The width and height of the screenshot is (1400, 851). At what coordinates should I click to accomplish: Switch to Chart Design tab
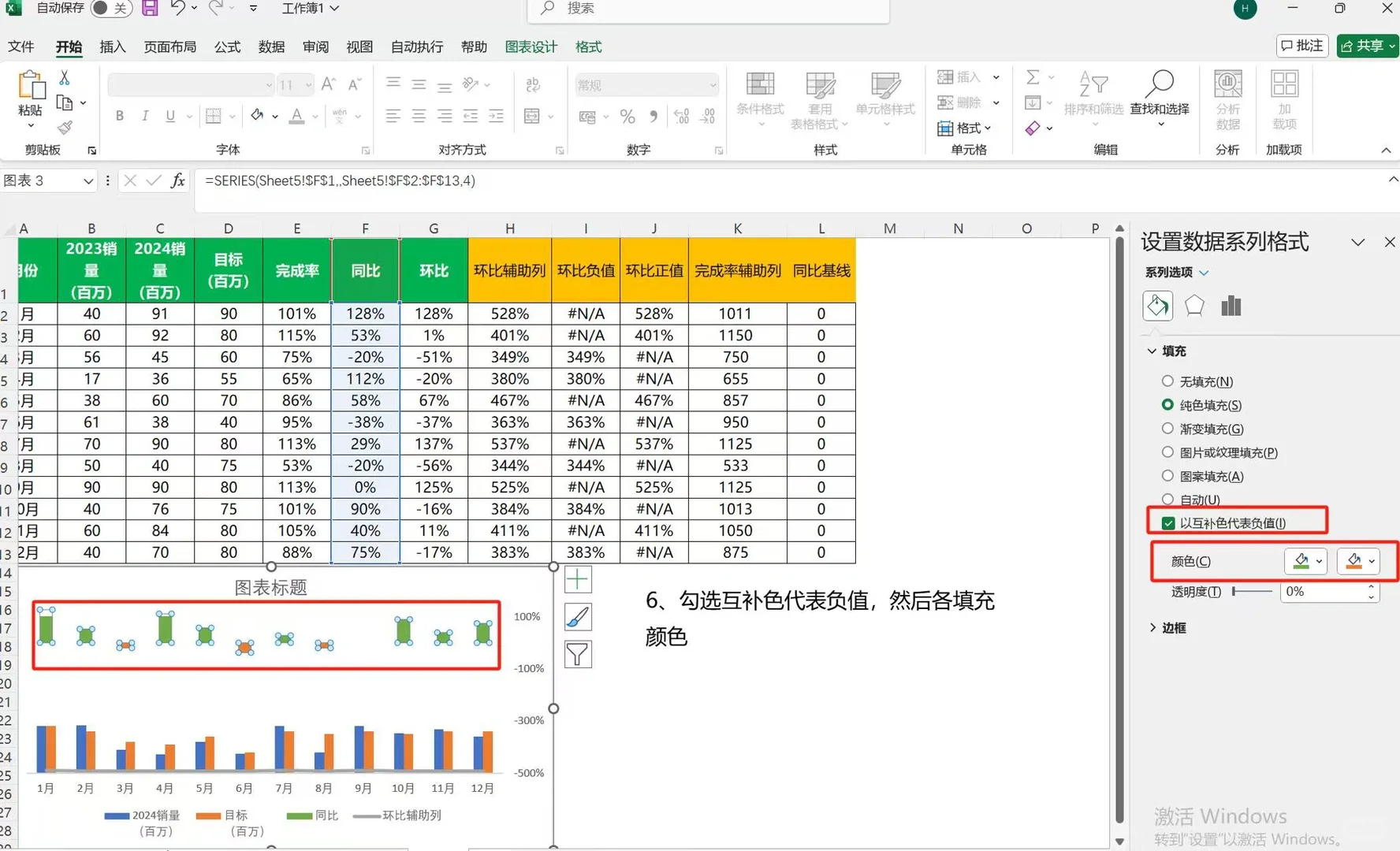click(x=531, y=46)
